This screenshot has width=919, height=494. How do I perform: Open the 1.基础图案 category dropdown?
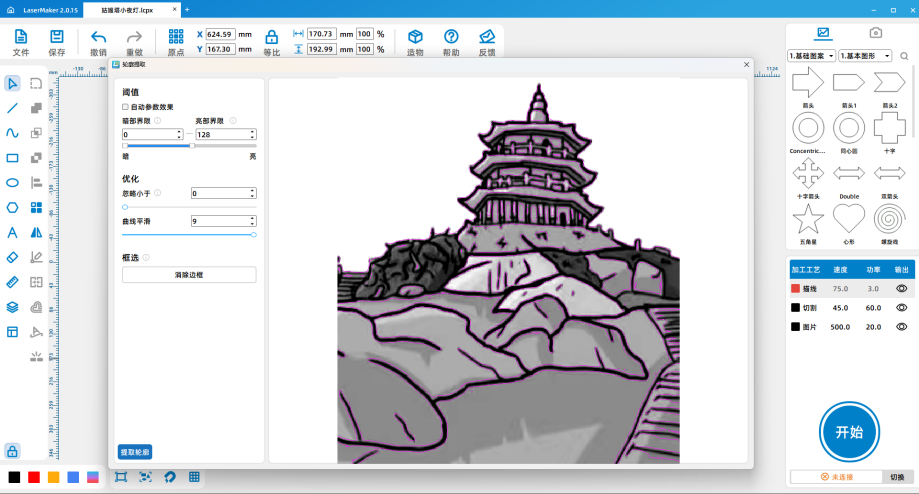point(811,56)
